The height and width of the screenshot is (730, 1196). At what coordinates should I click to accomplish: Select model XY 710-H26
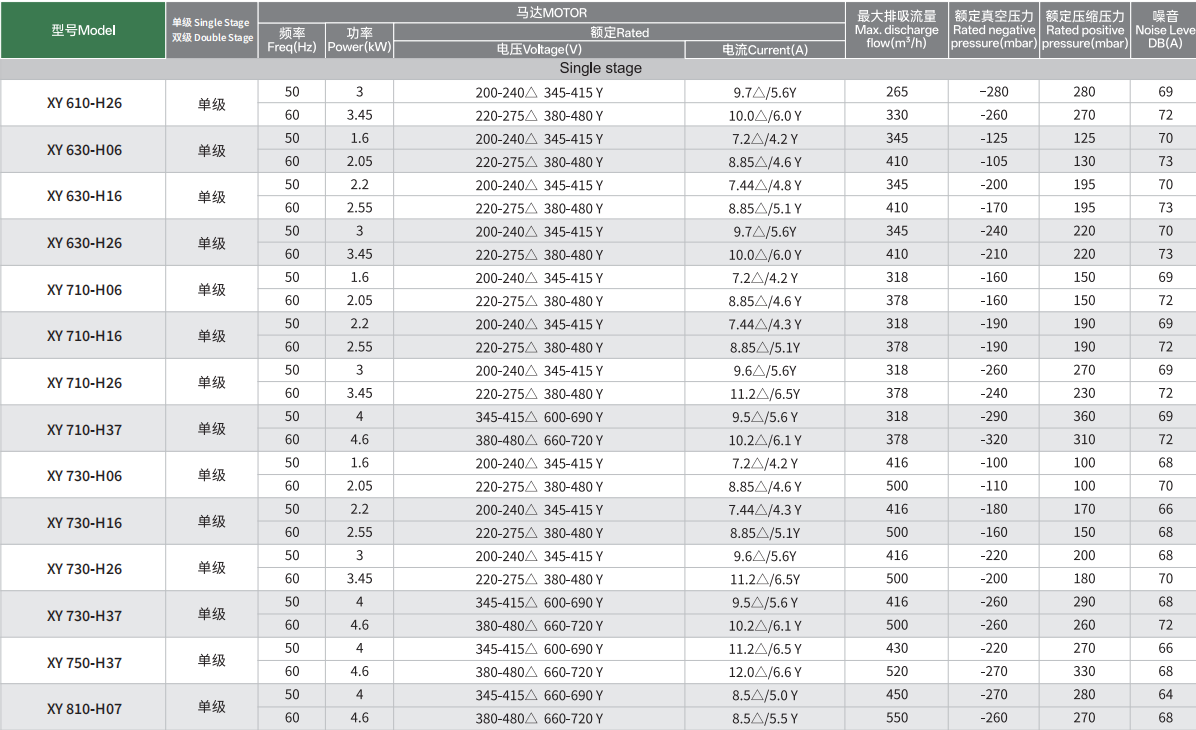pos(84,383)
